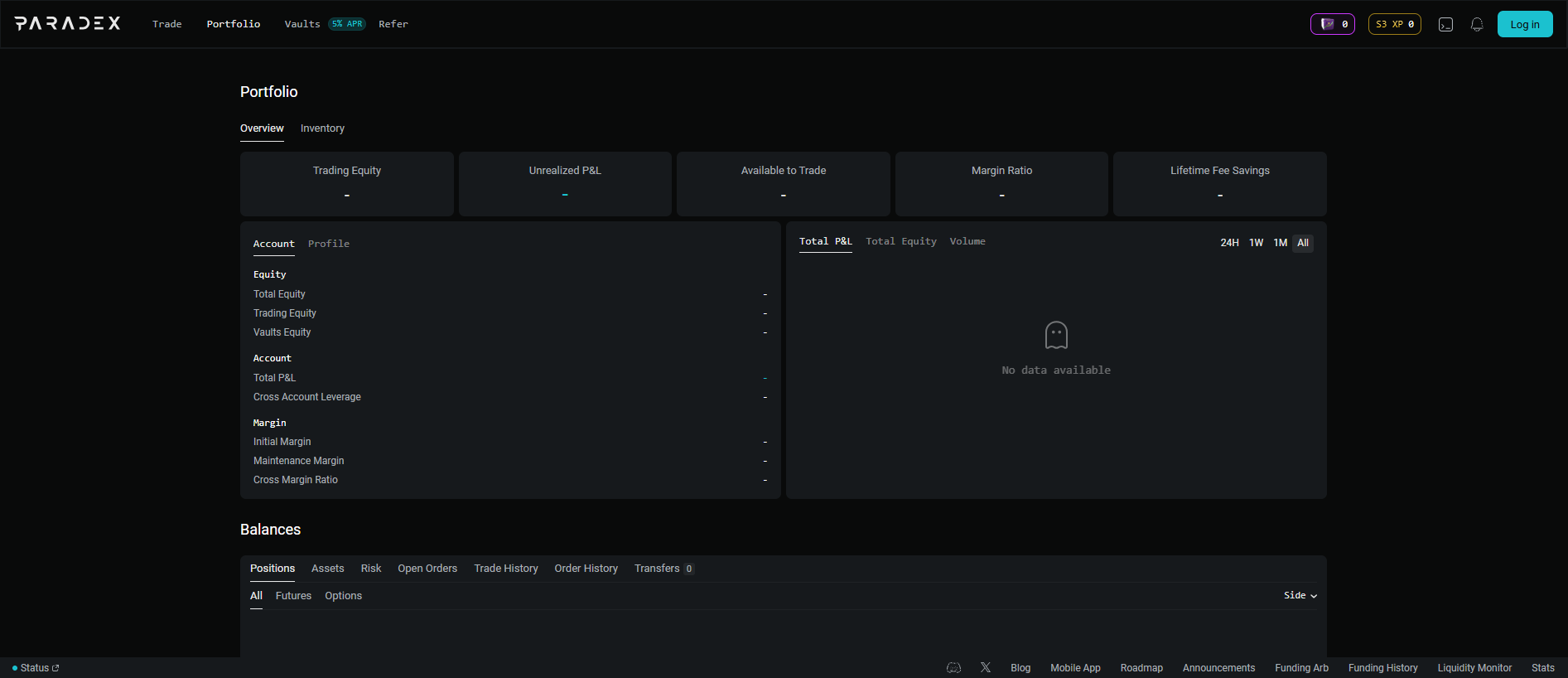Image resolution: width=1568 pixels, height=678 pixels.
Task: Open the Vaults nav item
Action: 302,24
